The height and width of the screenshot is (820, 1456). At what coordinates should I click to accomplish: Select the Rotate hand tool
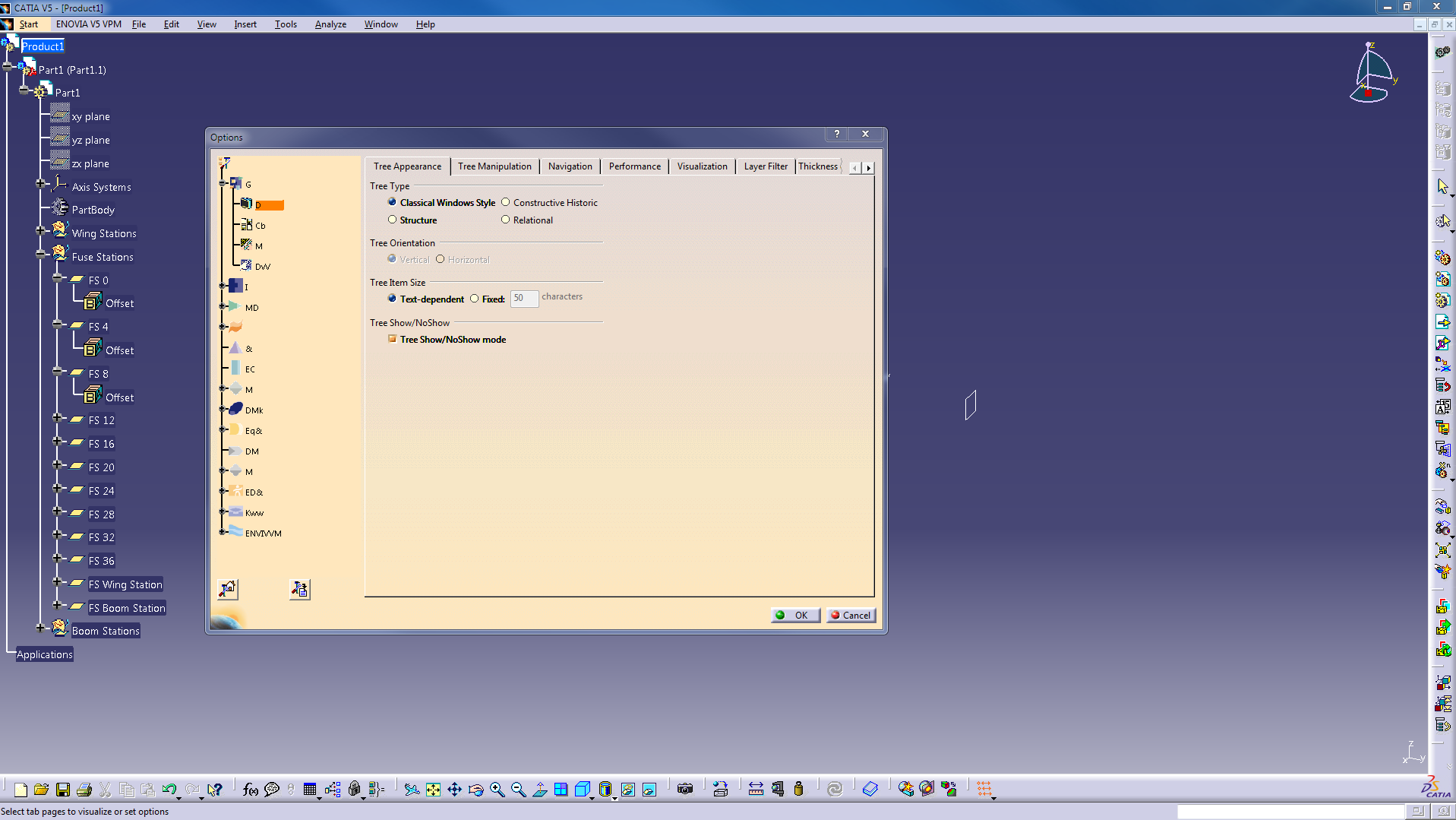click(x=475, y=790)
